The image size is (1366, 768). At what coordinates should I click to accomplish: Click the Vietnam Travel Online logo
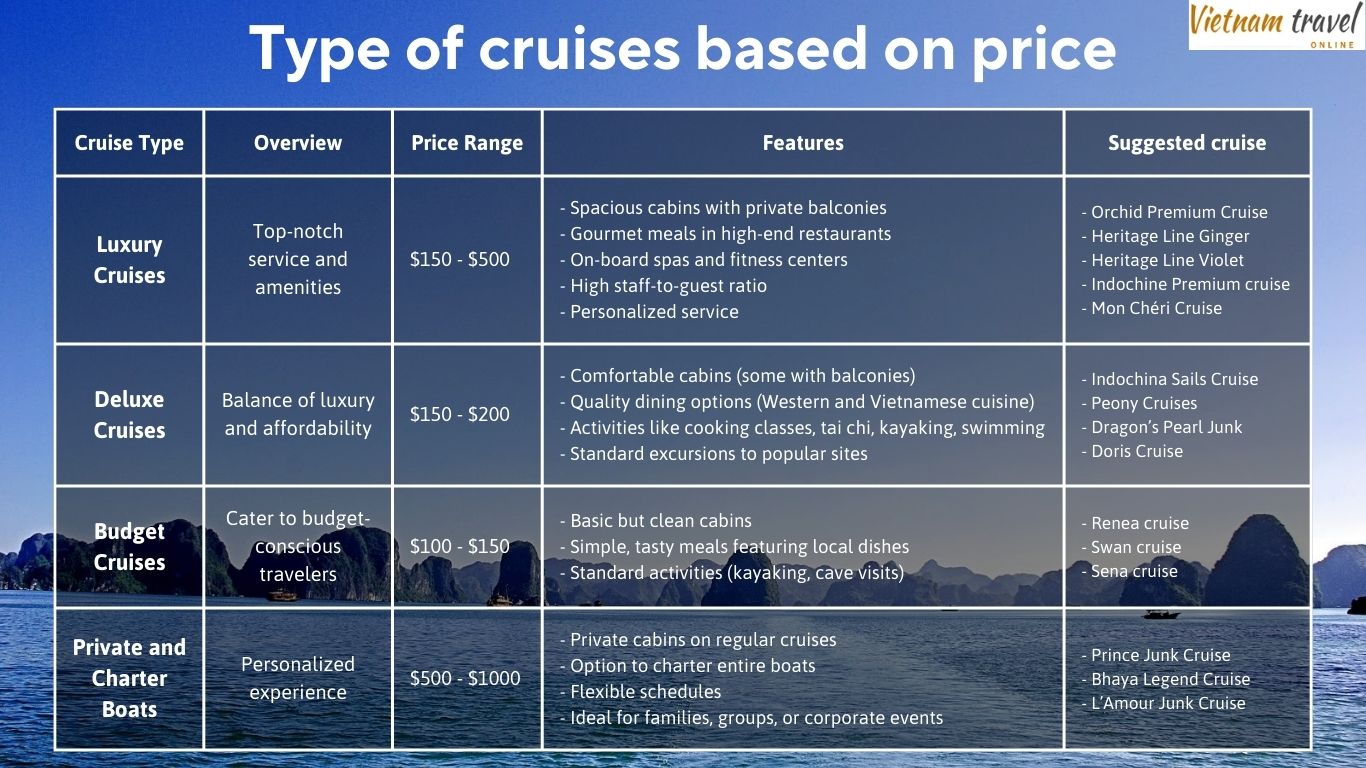coord(1276,26)
